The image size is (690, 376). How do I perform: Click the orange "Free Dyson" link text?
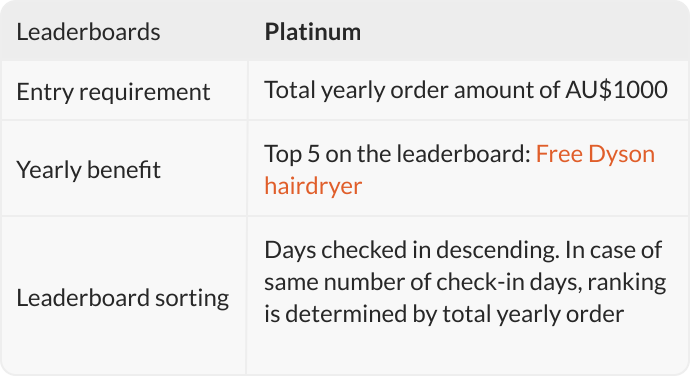click(x=595, y=155)
